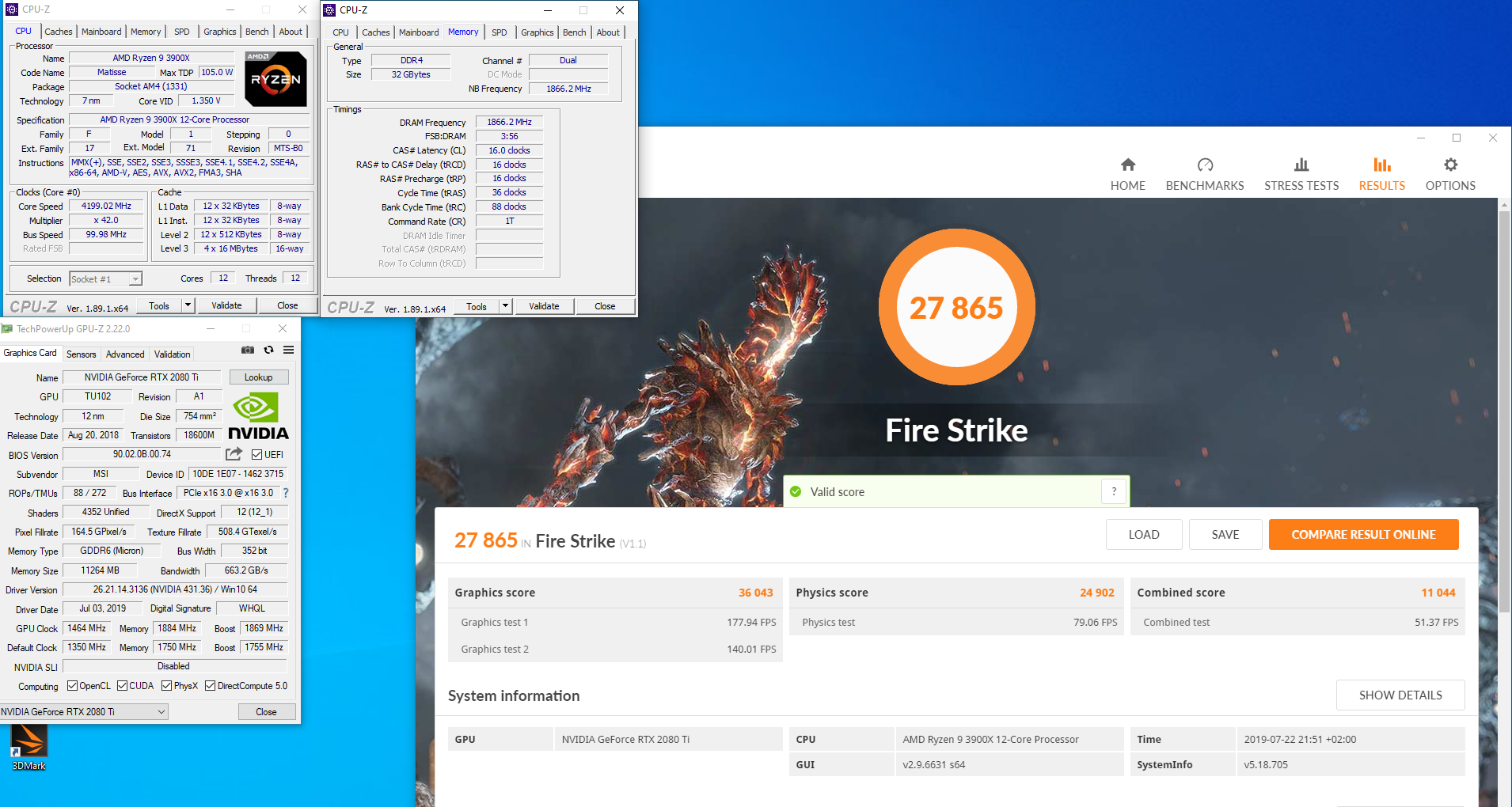Click the left CPU-Z window title icon
This screenshot has width=1512, height=807.
pos(12,9)
